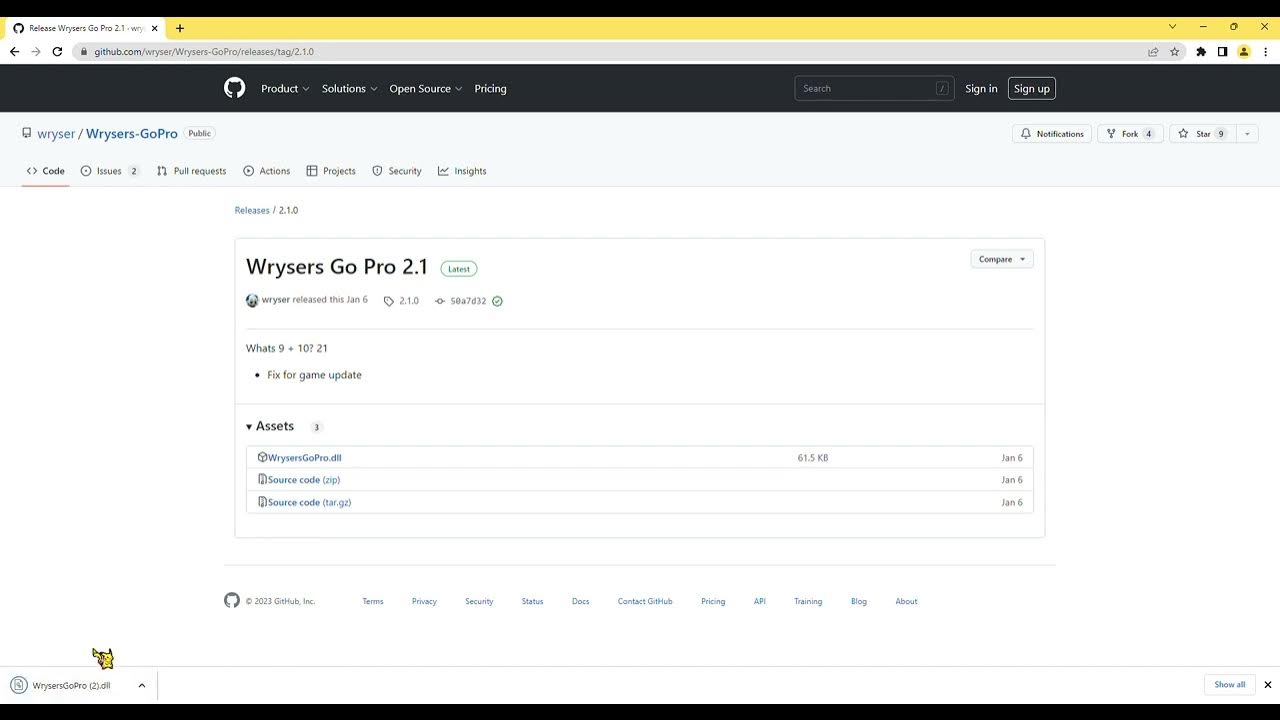Viewport: 1280px width, 720px height.
Task: Open the footer Terms link
Action: coord(373,601)
